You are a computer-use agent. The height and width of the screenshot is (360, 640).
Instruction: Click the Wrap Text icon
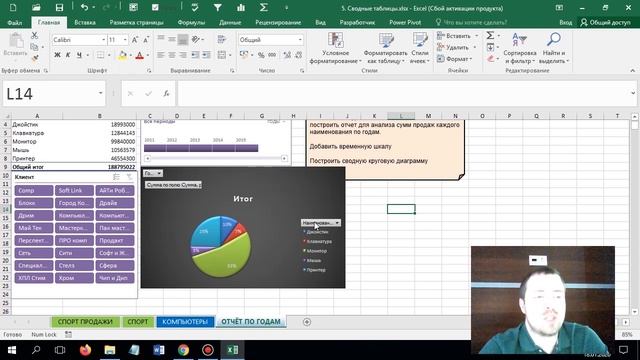222,40
